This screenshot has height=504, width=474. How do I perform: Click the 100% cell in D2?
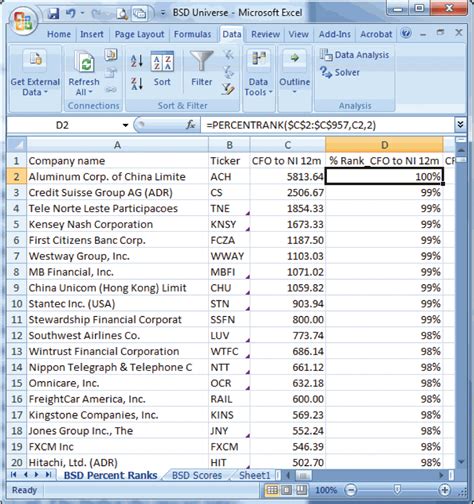coord(384,177)
